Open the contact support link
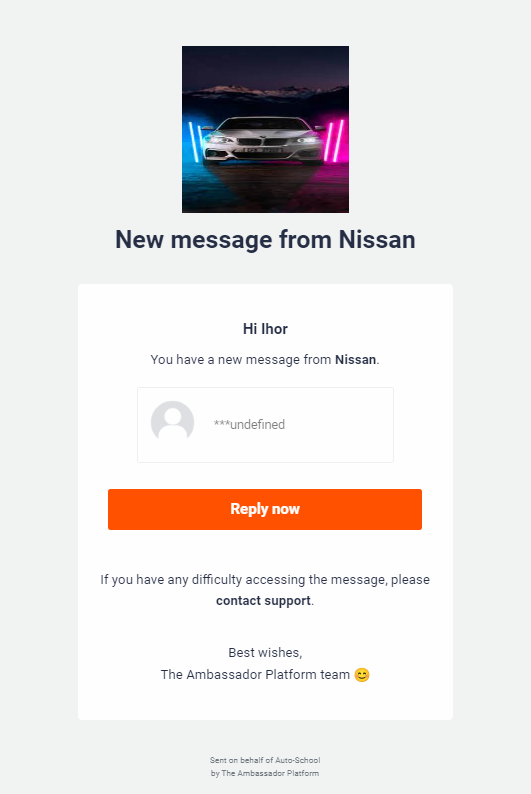Viewport: 531px width, 794px height. pyautogui.click(x=263, y=601)
